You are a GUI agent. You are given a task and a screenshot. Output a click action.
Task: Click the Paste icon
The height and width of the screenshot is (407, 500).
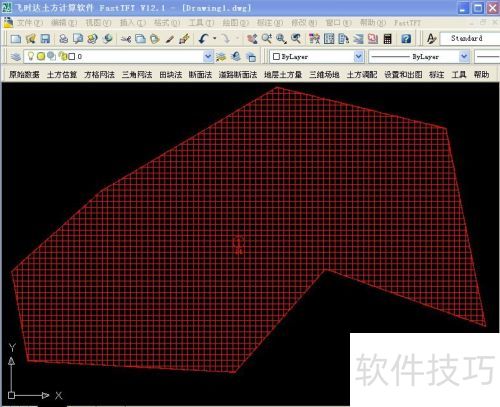click(x=155, y=39)
